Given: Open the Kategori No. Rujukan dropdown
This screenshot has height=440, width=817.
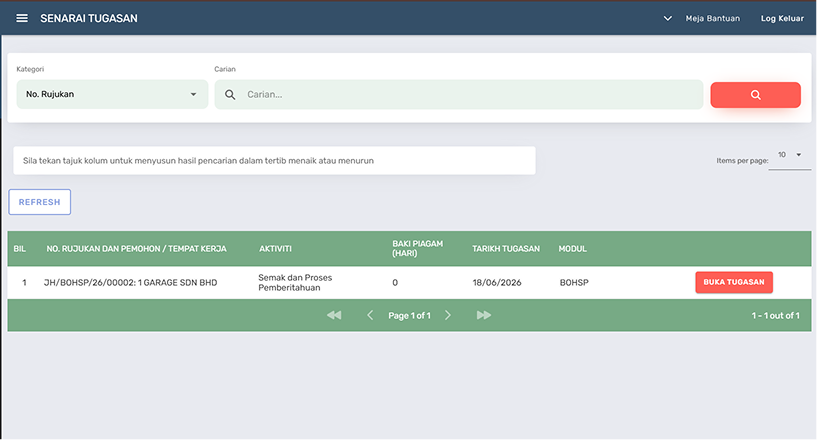Looking at the screenshot, I should [112, 94].
